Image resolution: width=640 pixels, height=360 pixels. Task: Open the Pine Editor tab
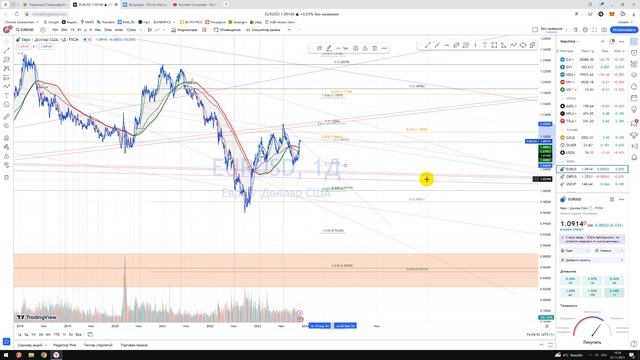tap(64, 345)
